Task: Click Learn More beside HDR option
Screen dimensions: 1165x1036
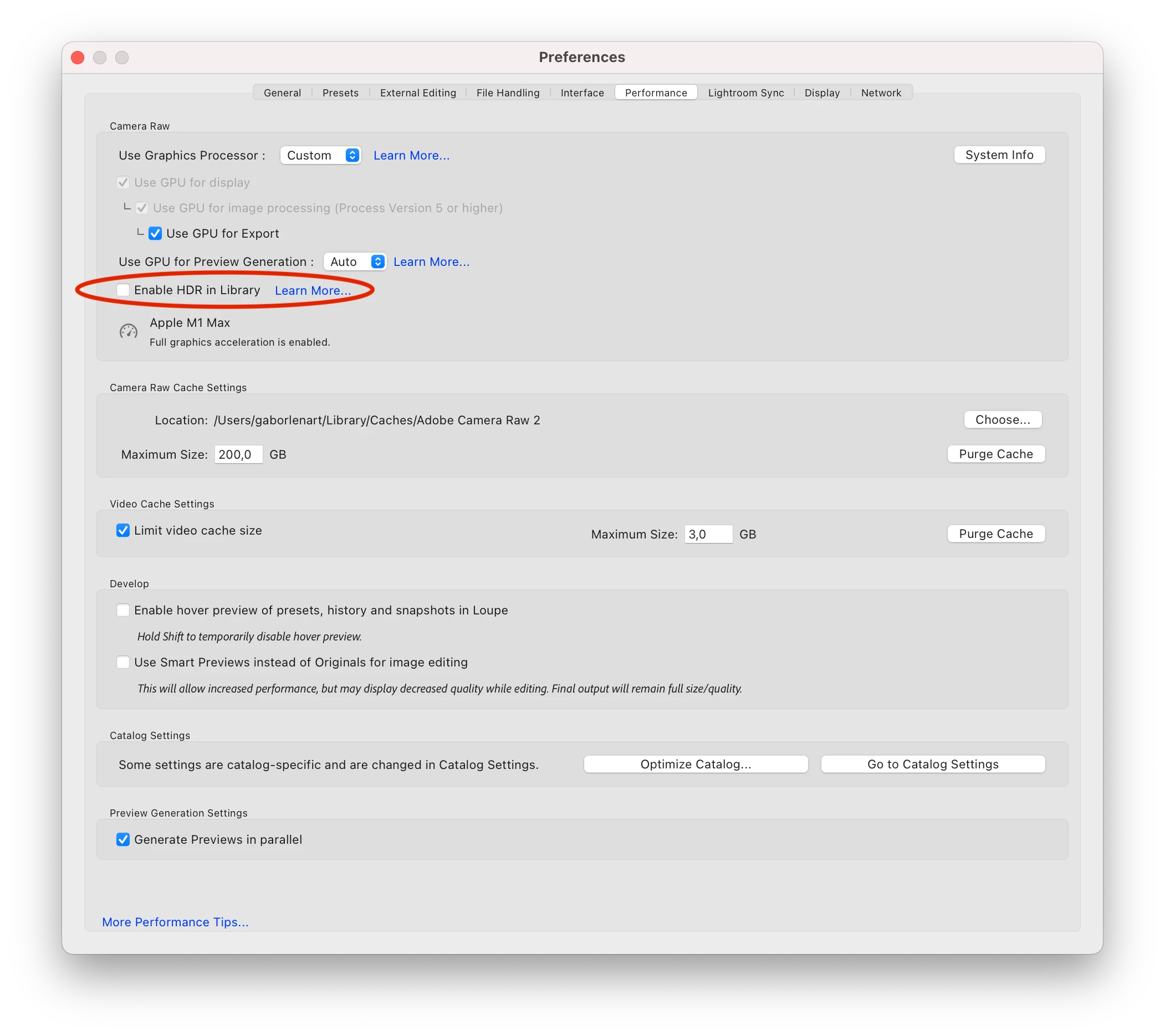Action: (313, 291)
